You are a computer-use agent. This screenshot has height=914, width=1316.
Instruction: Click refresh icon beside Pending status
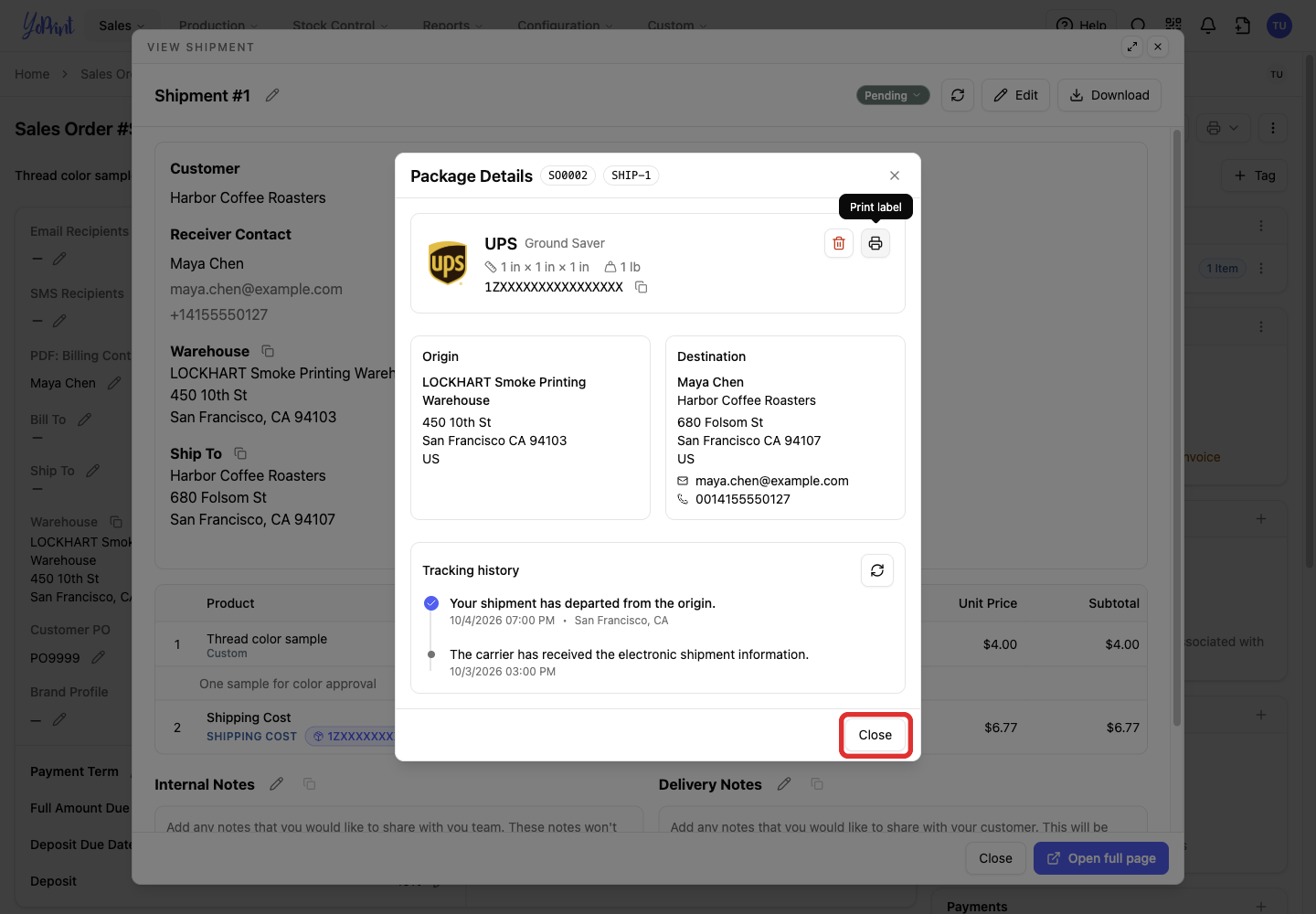coord(958,95)
